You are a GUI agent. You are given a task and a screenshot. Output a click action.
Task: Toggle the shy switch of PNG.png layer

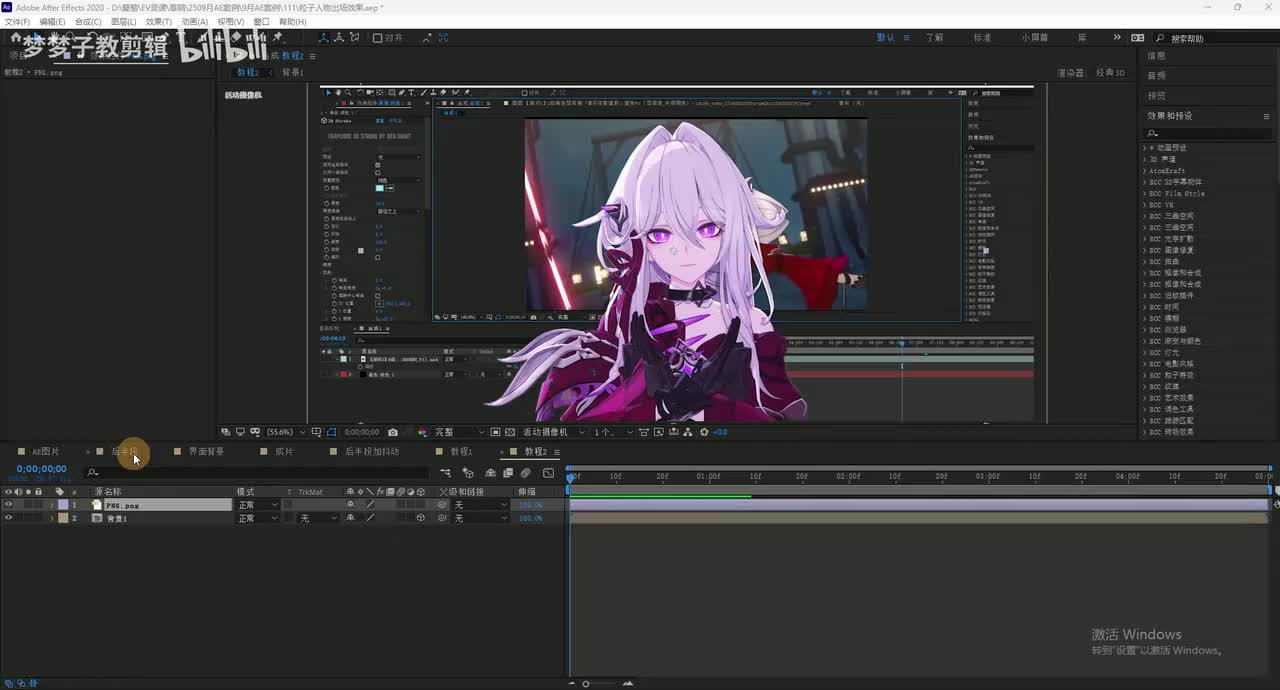point(350,505)
